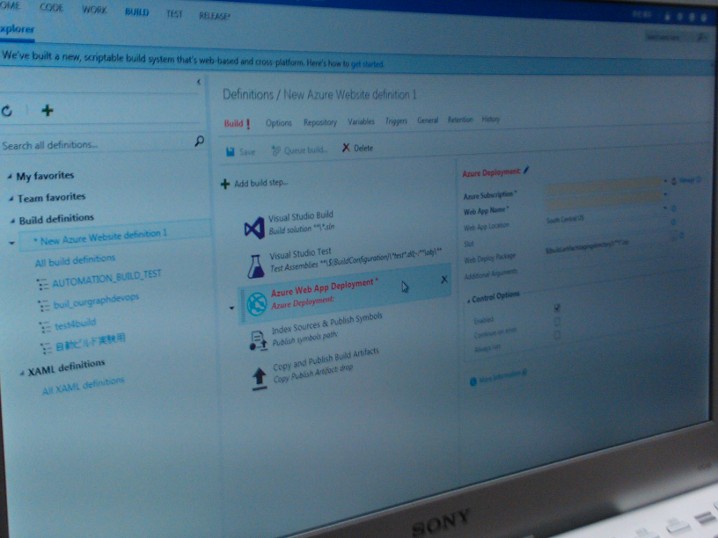Click the Add build step label

click(x=261, y=183)
